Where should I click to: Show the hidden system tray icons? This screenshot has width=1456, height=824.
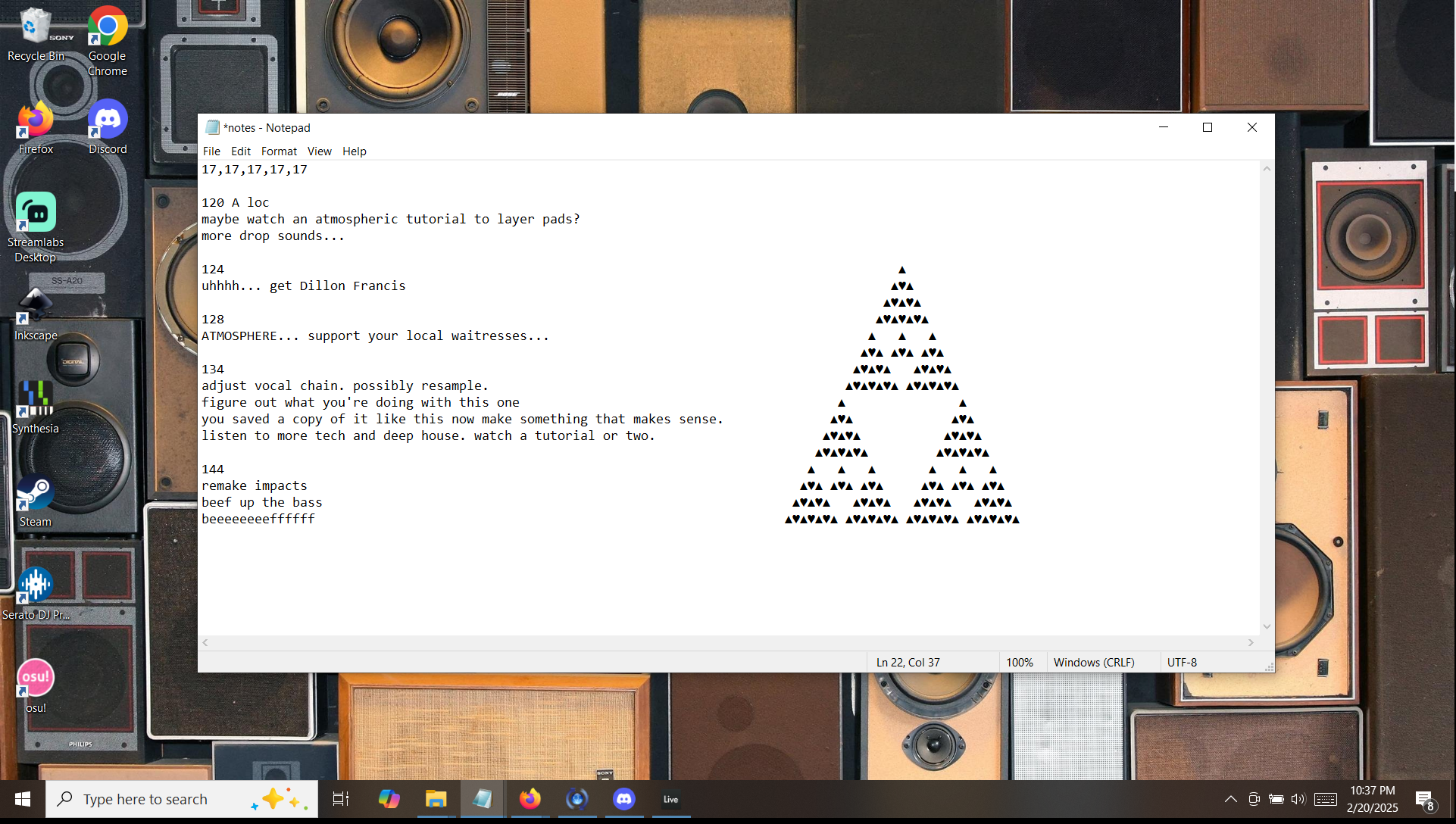coord(1231,799)
